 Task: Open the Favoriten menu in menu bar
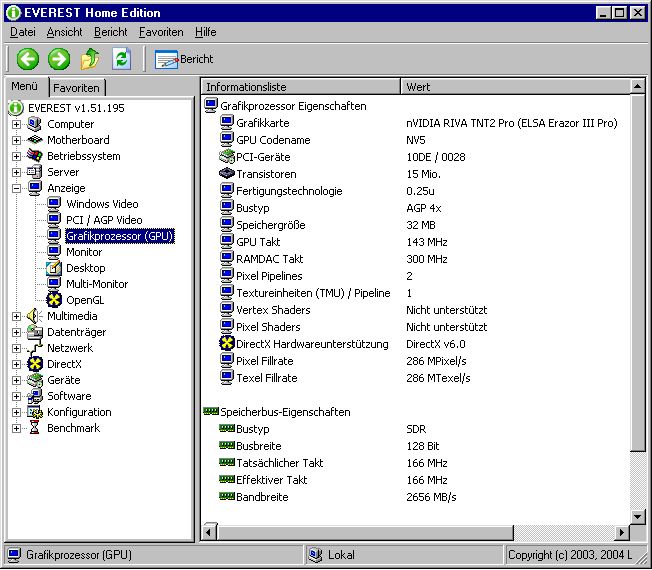tap(161, 32)
